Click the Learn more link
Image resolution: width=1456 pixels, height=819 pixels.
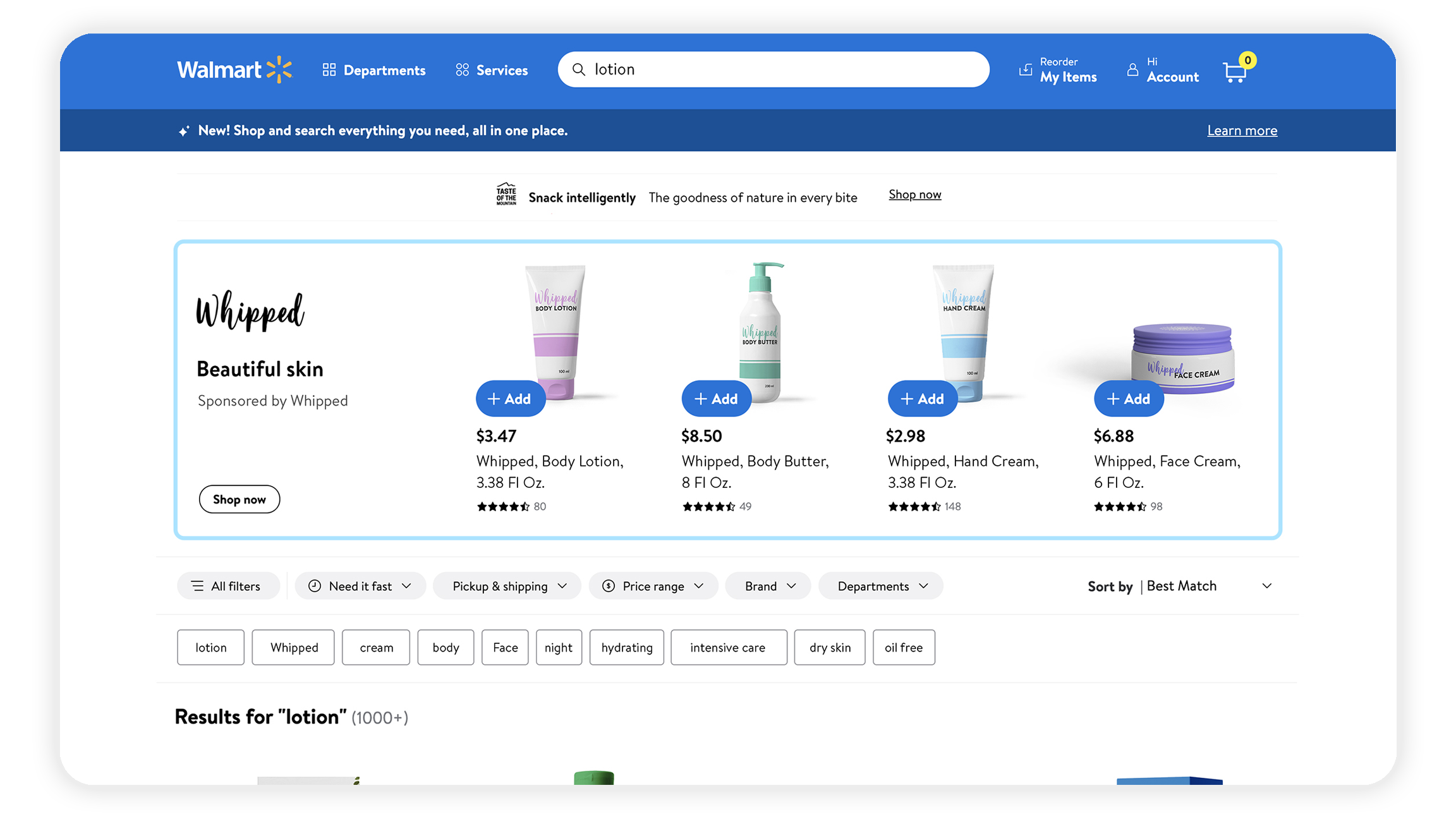1242,130
